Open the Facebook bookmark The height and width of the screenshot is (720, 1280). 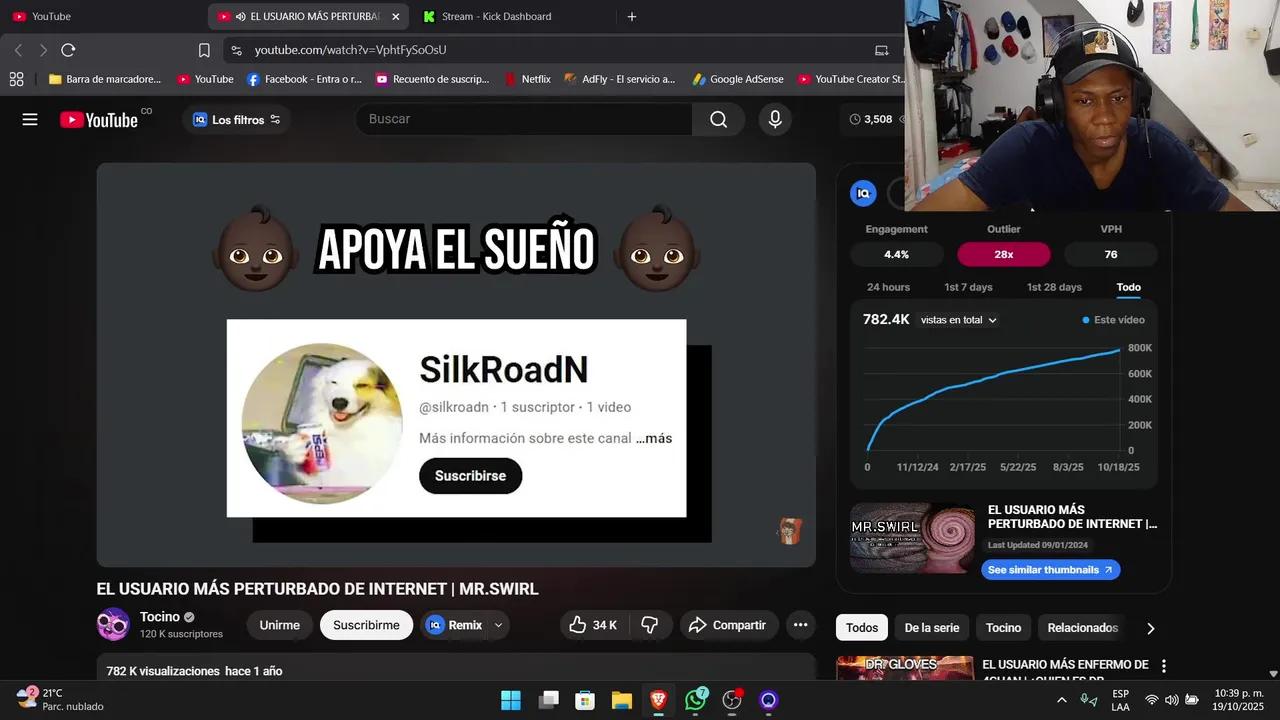304,79
